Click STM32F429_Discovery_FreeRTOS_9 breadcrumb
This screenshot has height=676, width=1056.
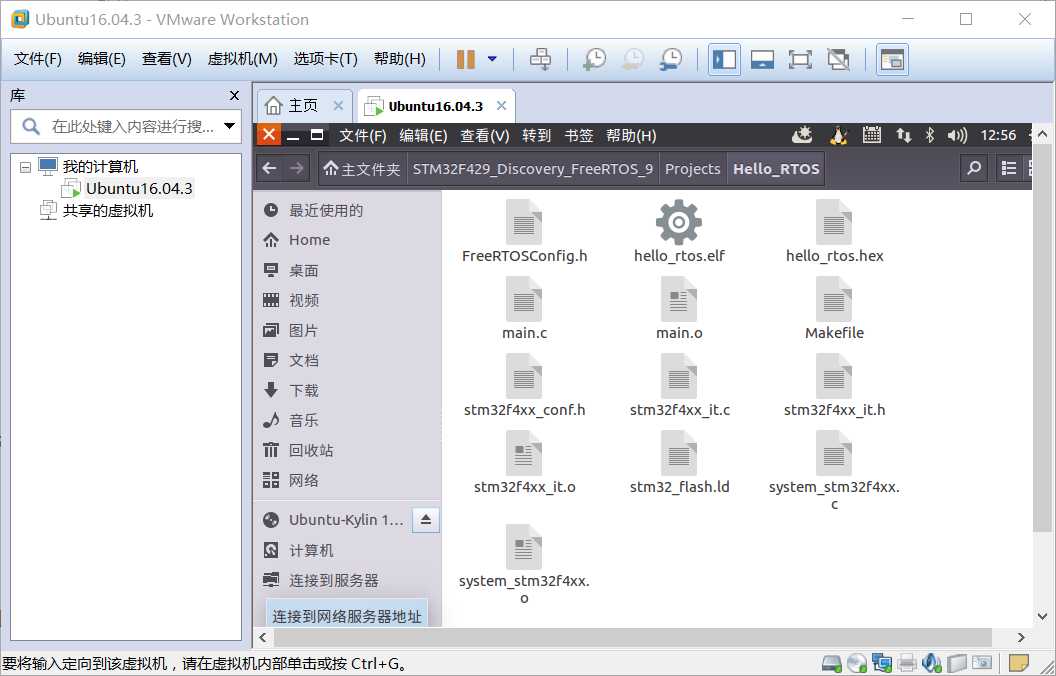(x=533, y=169)
